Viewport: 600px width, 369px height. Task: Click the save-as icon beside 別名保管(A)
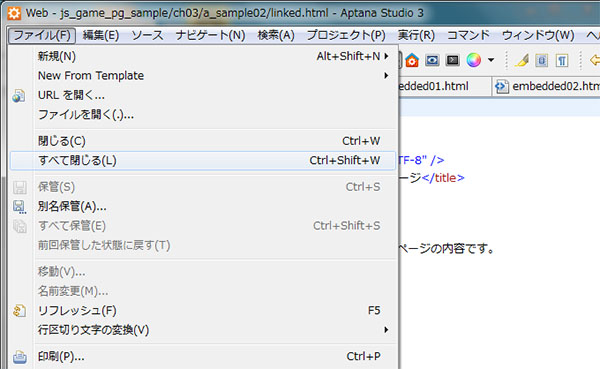[20, 207]
